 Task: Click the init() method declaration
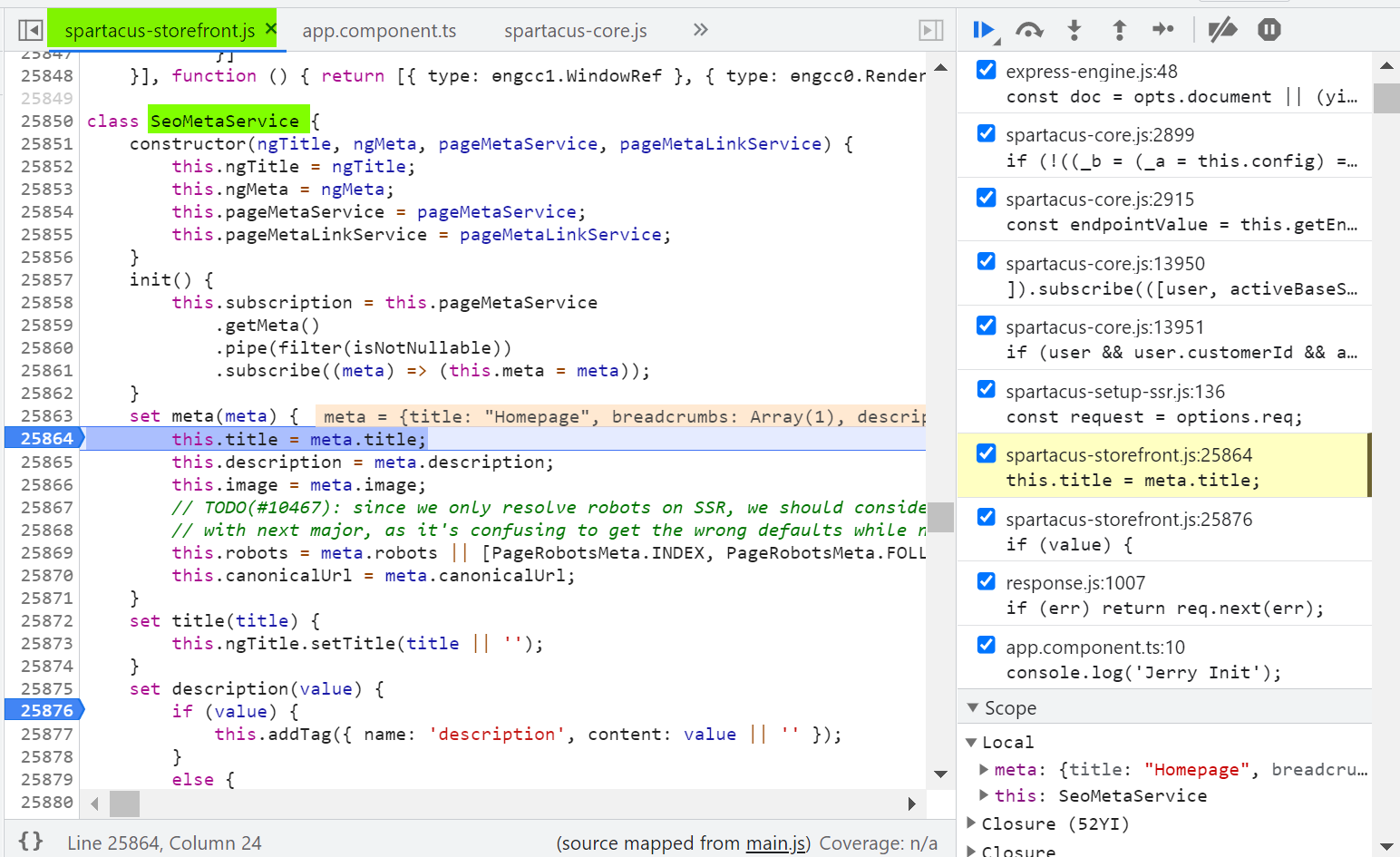pyautogui.click(x=171, y=279)
